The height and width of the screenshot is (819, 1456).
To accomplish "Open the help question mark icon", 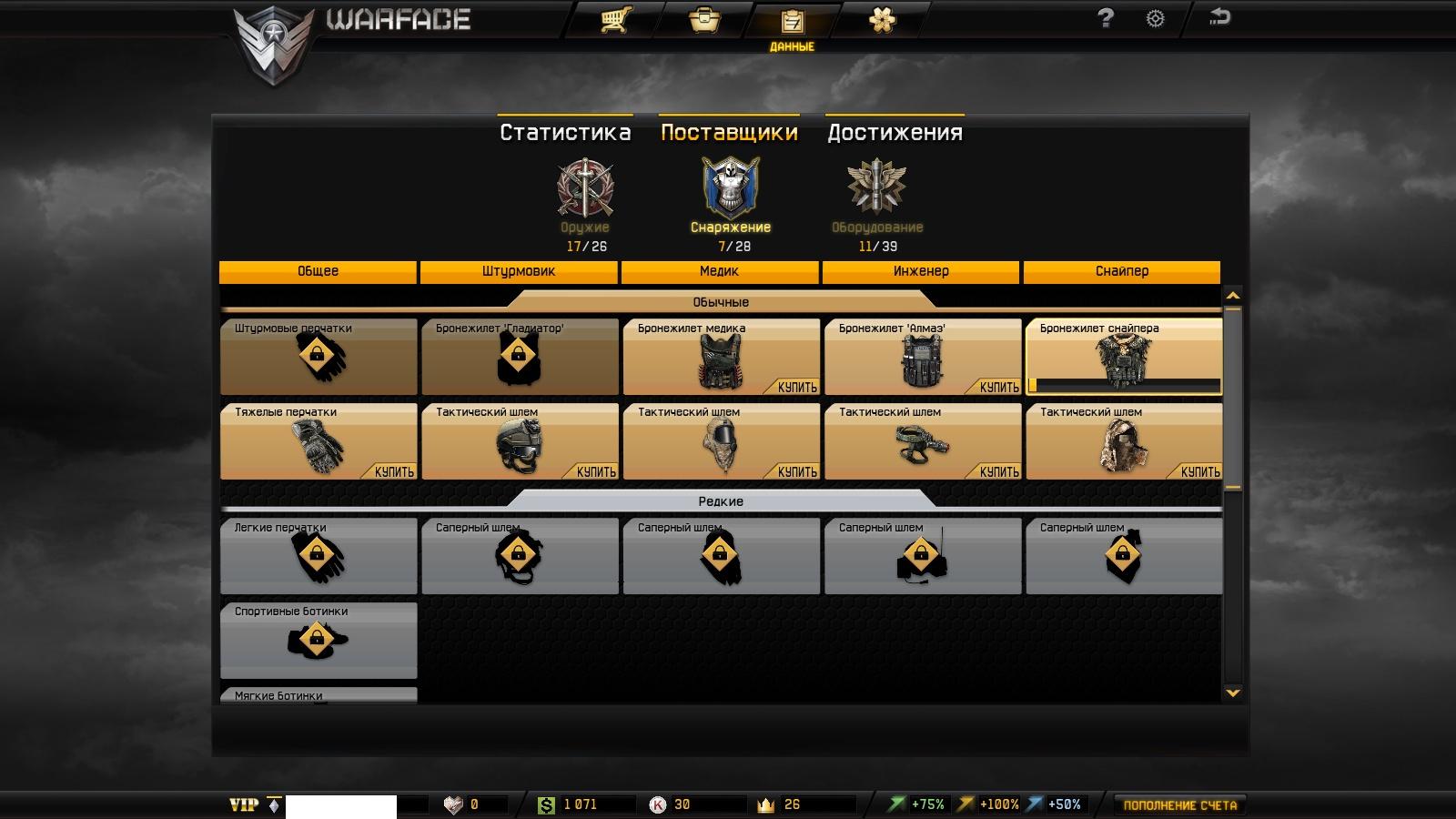I will point(1106,17).
